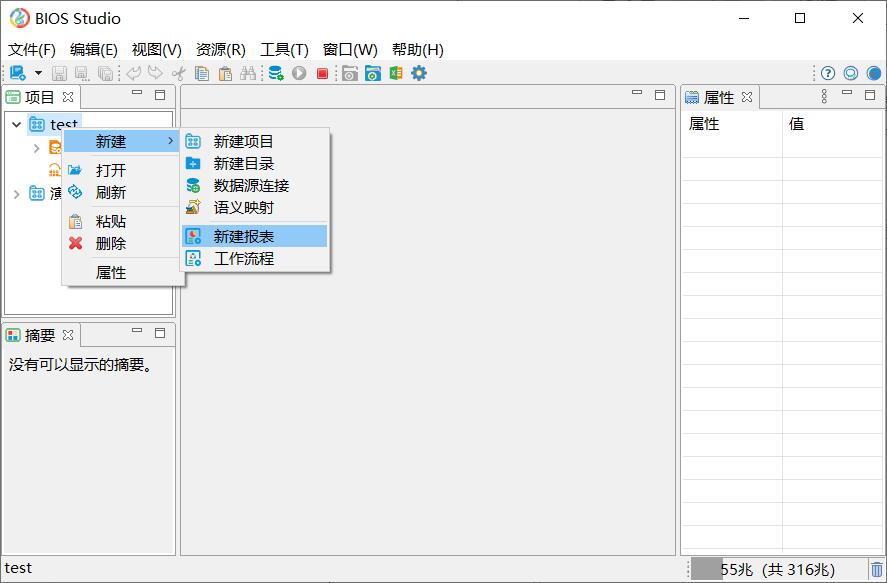Open the 文件(F) menu
Screen dimensions: 887x583
coord(32,50)
